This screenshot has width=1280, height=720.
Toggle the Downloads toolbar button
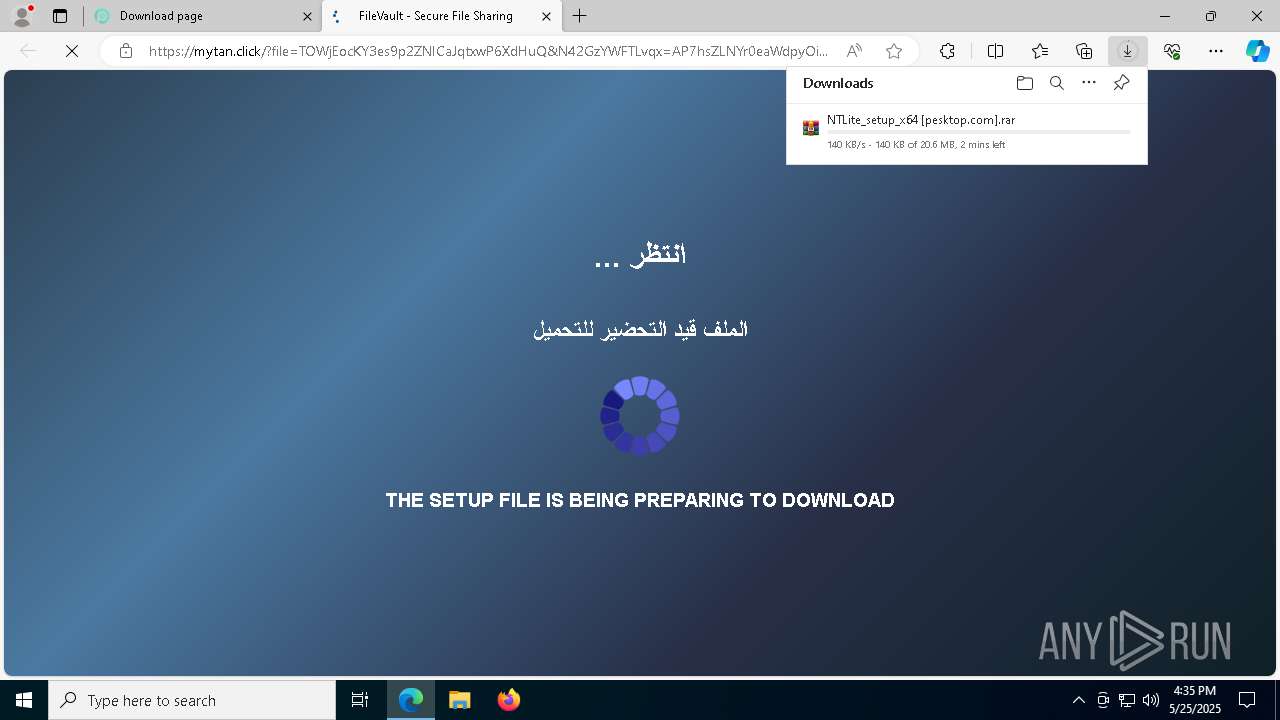coord(1127,51)
